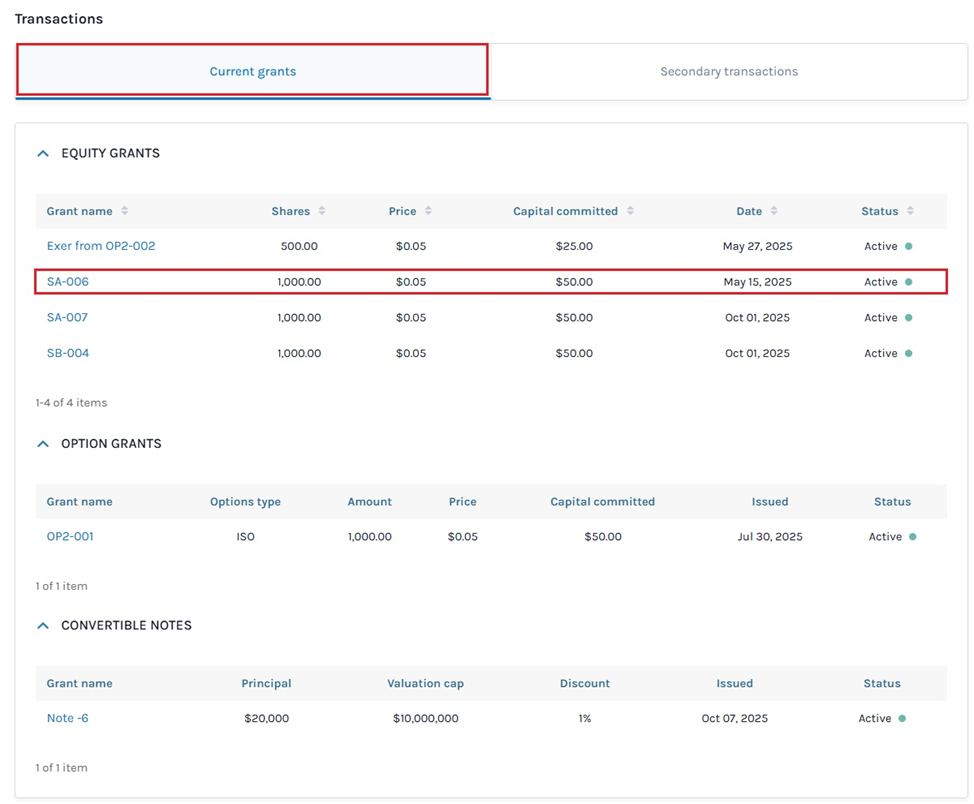
Task: Click the Shares column sort arrows
Action: (322, 211)
